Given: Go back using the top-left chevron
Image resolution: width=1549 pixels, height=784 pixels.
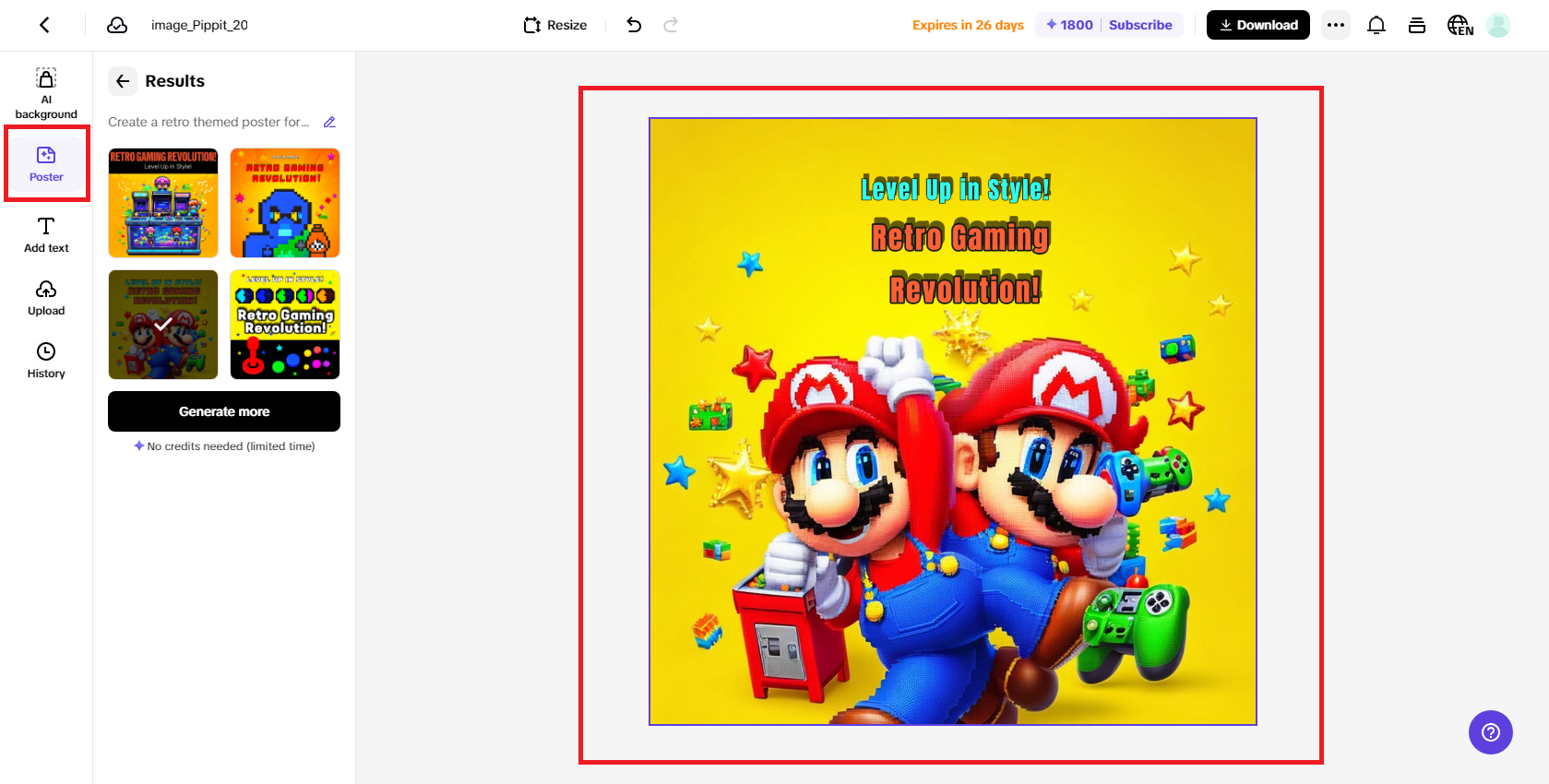Looking at the screenshot, I should pyautogui.click(x=44, y=25).
